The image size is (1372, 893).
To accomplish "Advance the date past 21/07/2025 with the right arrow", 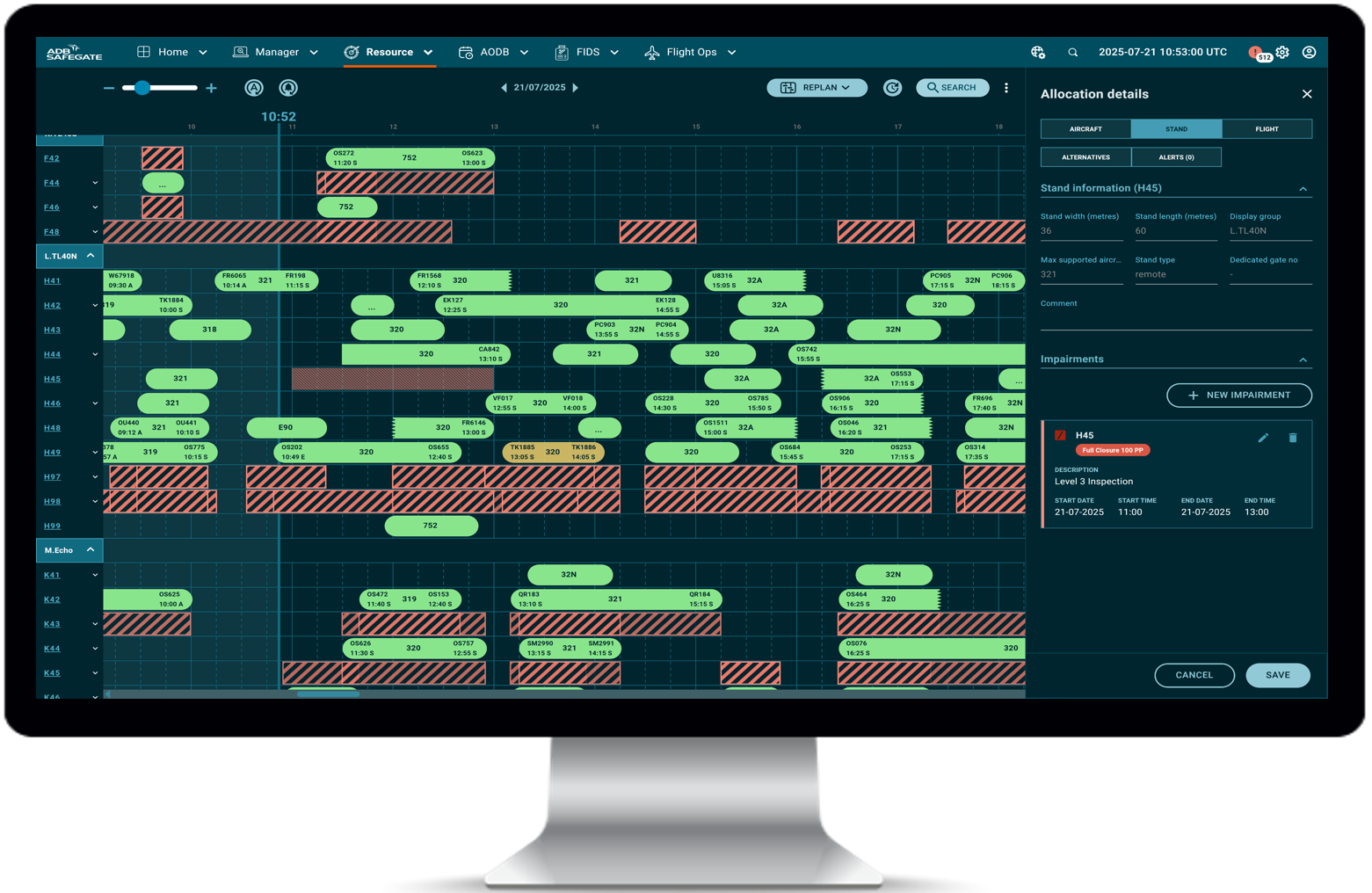I will tap(576, 88).
